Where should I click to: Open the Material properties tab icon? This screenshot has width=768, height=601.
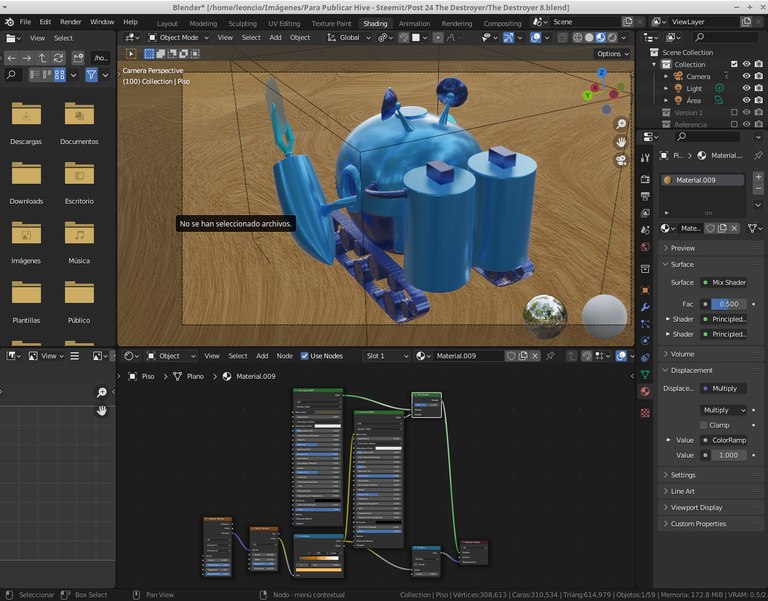[x=645, y=392]
